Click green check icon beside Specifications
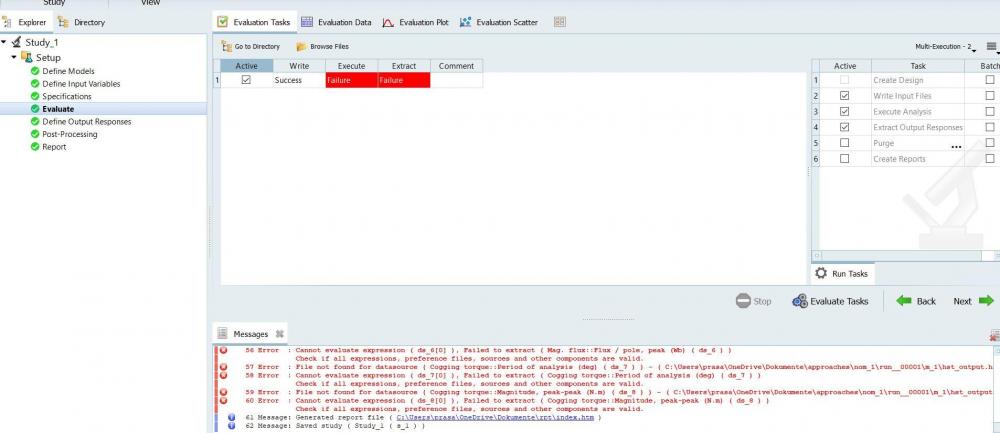Image resolution: width=1000 pixels, height=433 pixels. 35,96
